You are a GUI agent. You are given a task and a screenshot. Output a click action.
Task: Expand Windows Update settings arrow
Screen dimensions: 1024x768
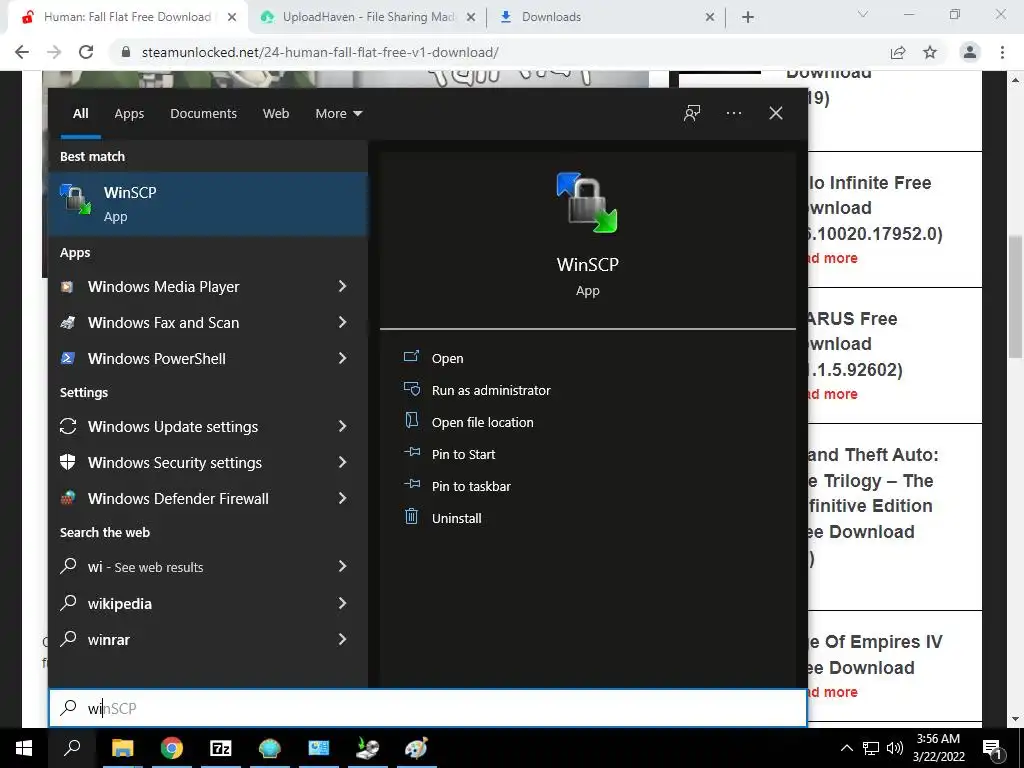(x=342, y=426)
